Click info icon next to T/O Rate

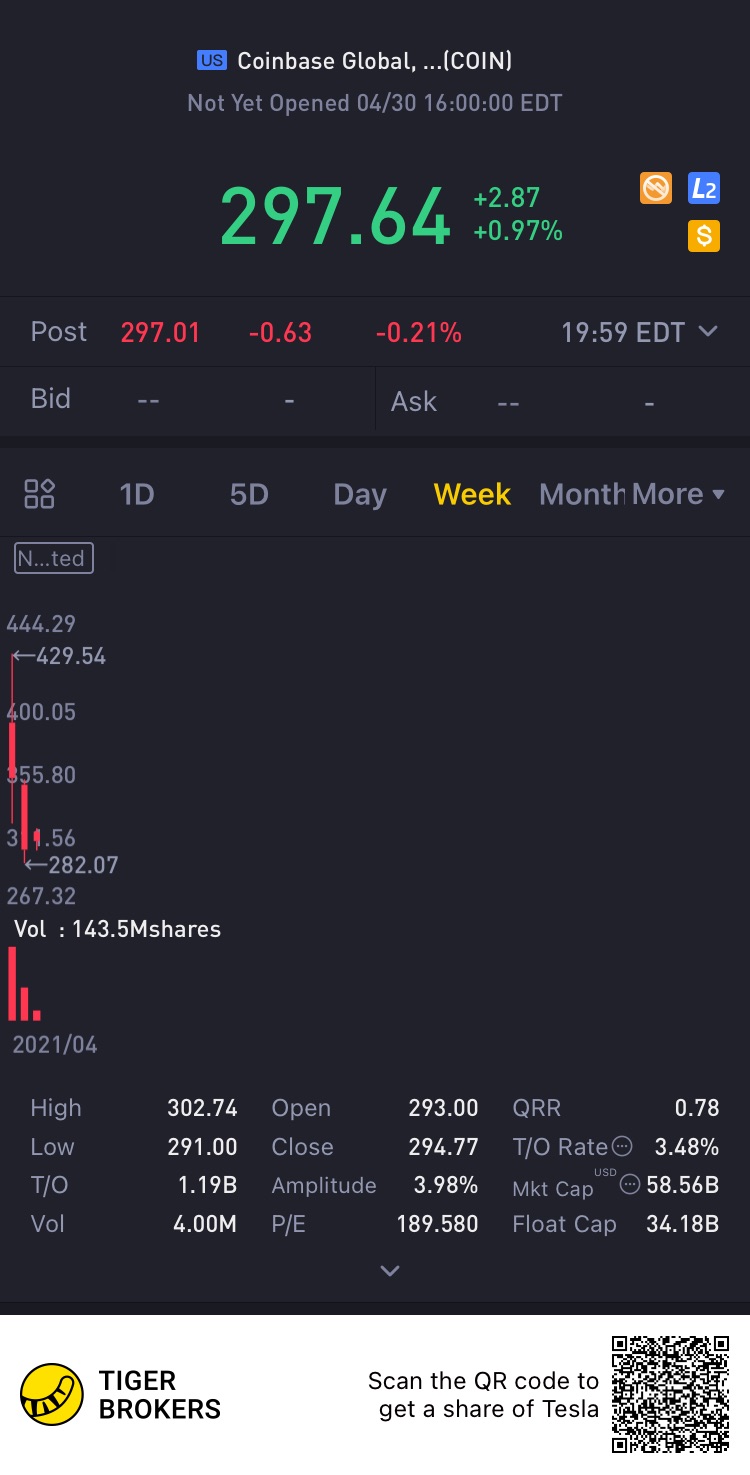622,1146
